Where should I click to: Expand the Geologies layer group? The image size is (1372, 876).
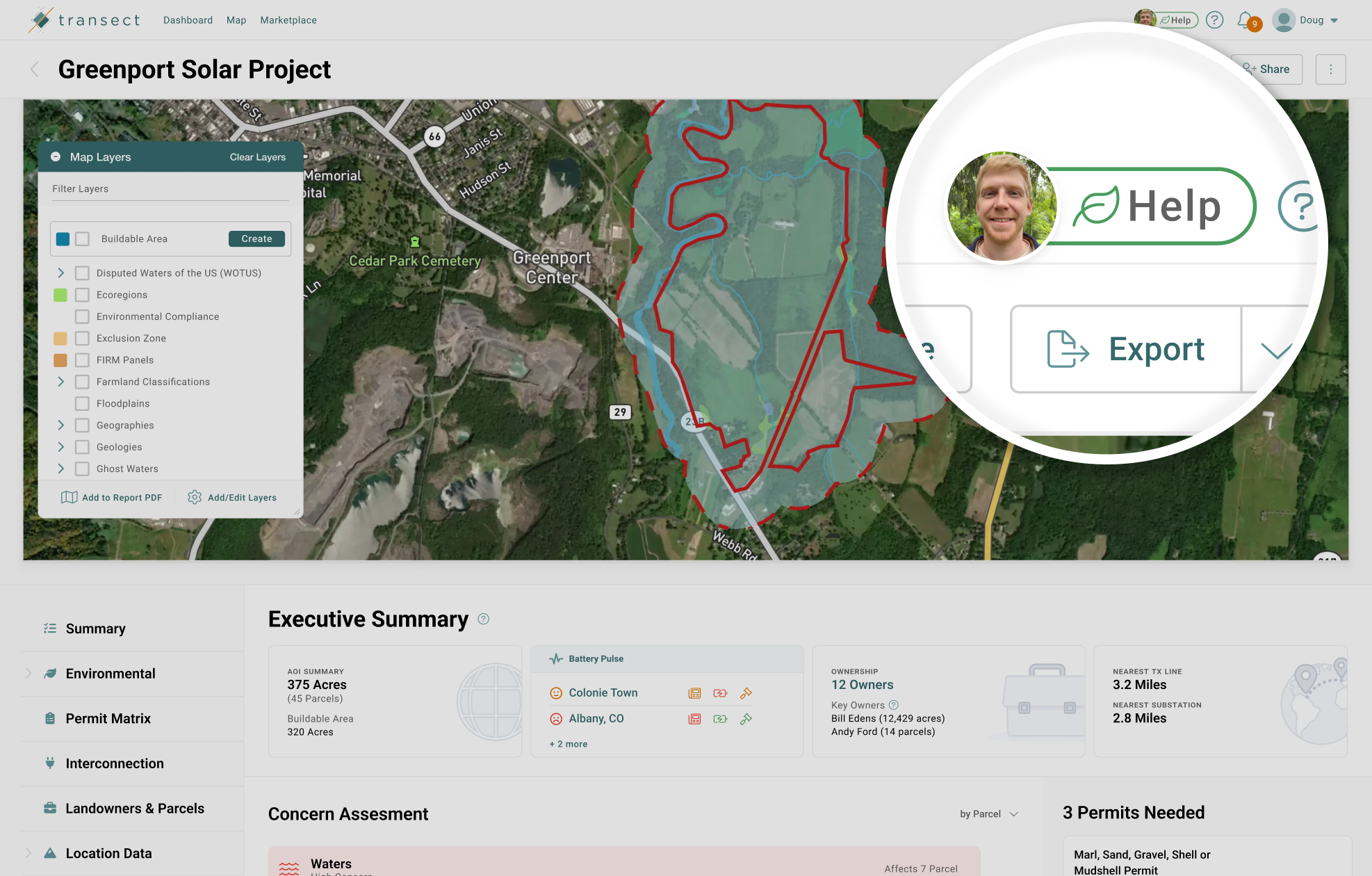tap(60, 447)
